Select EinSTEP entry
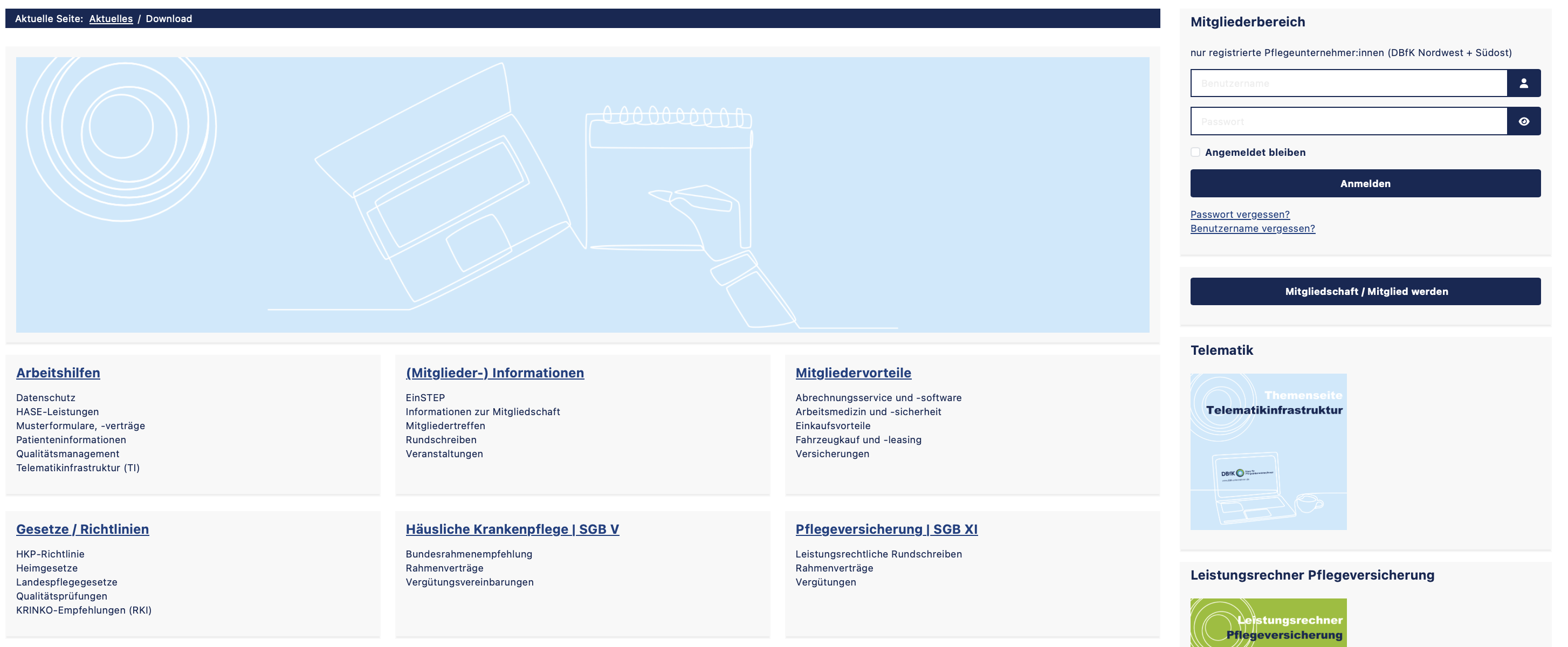1568x647 pixels. [425, 397]
